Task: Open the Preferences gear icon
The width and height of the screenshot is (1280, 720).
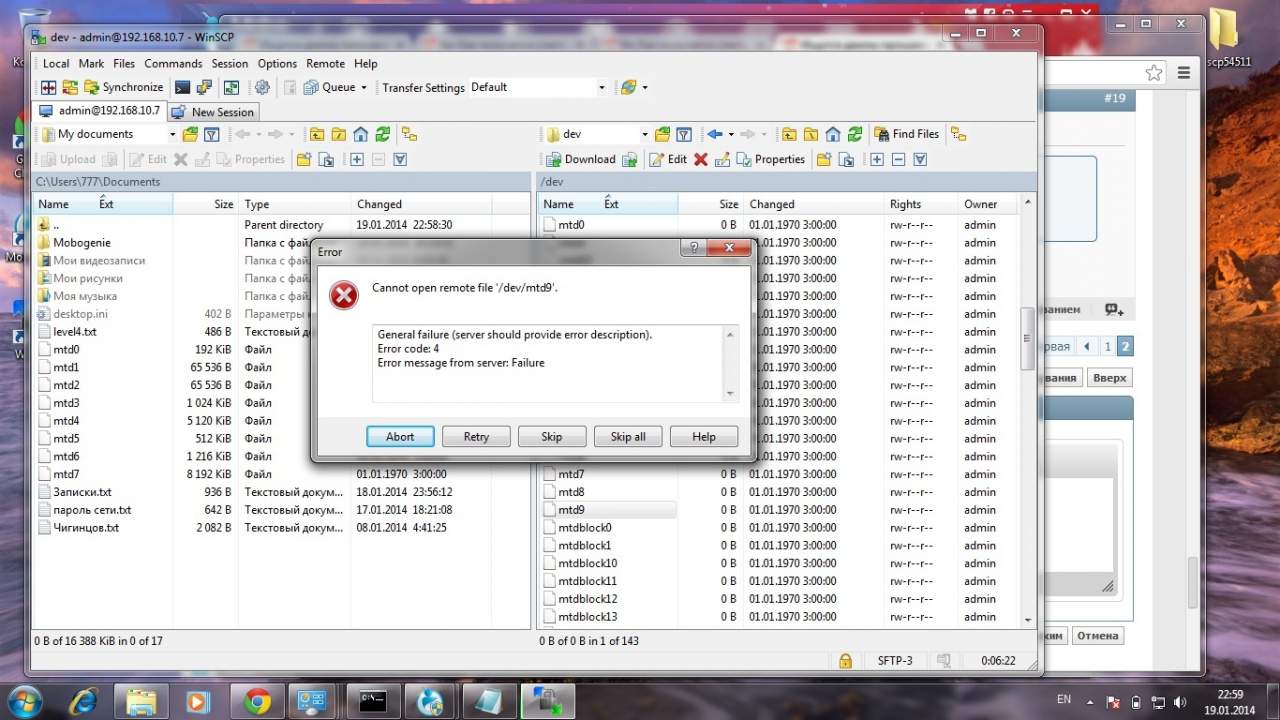Action: pyautogui.click(x=263, y=88)
